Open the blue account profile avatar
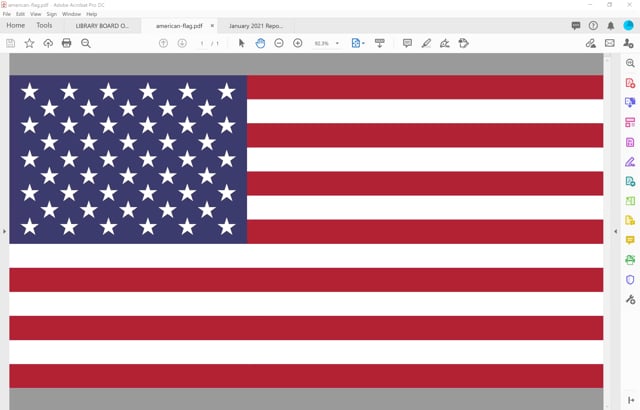Viewport: 640px width, 410px height. click(628, 25)
